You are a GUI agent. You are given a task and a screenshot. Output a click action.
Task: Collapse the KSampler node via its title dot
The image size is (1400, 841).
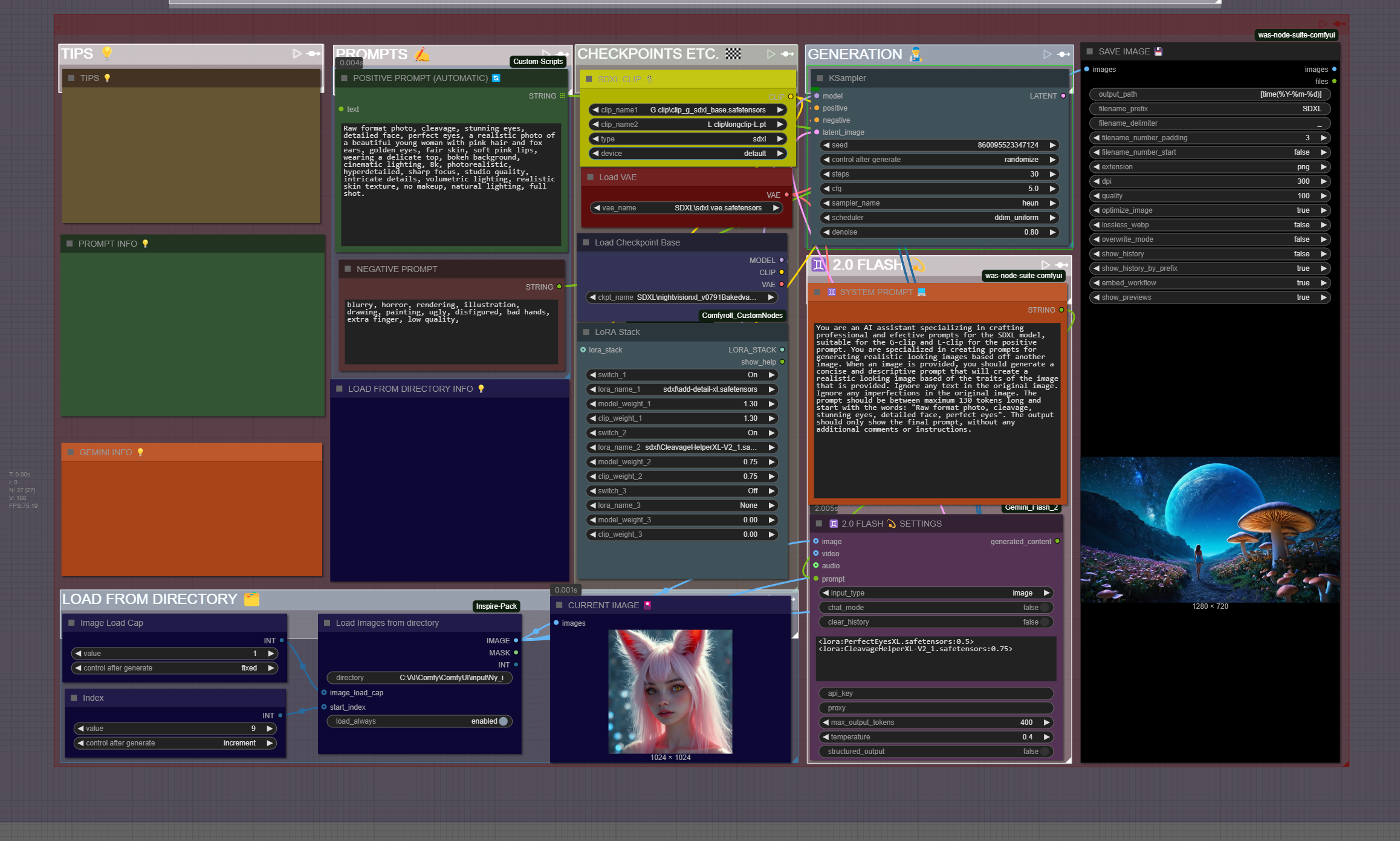(x=820, y=79)
